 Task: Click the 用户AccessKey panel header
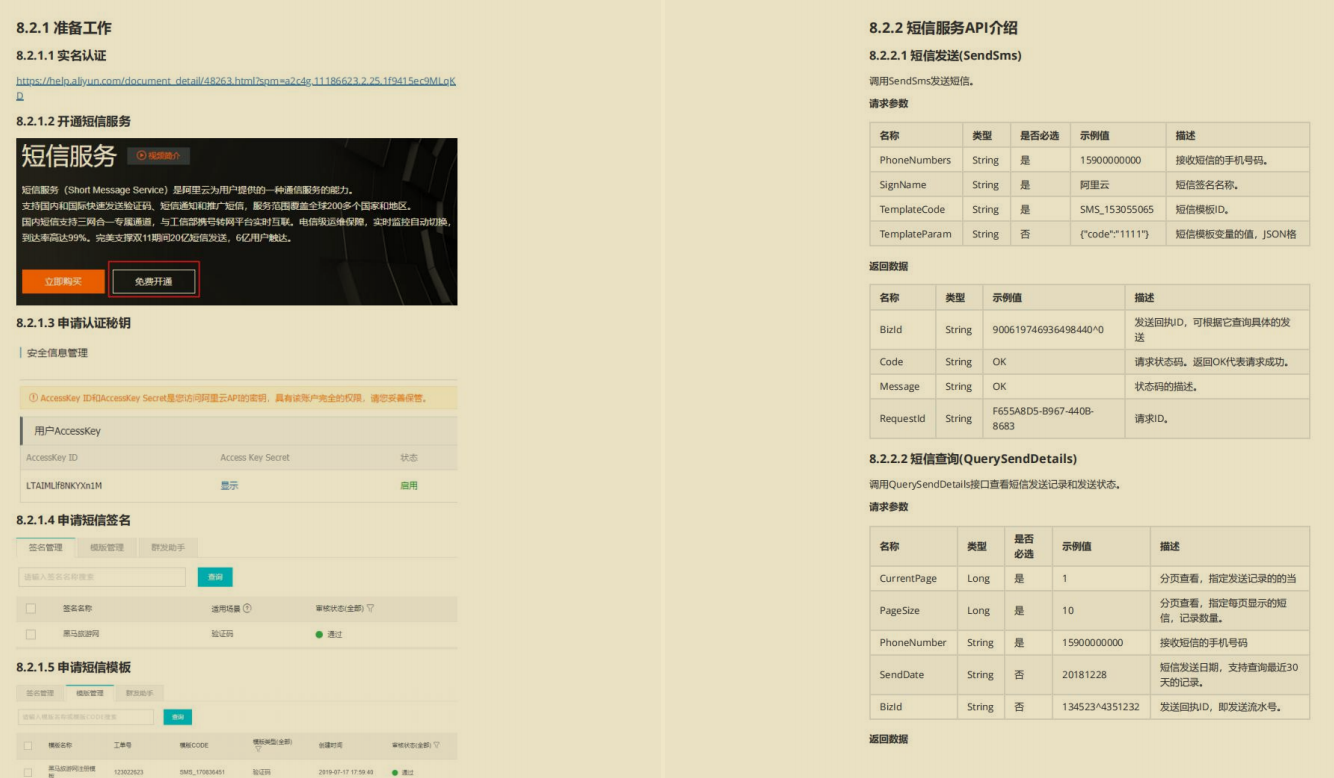tap(238, 431)
